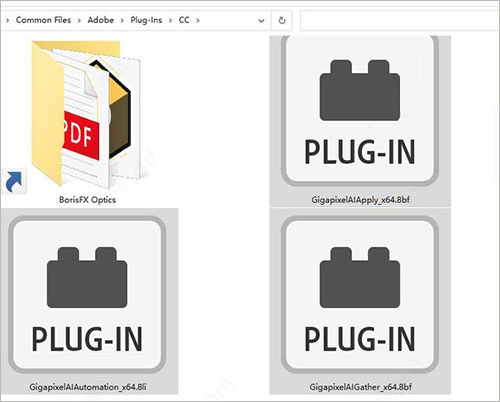Click the GigapixelAIAutomation_x64.8li file name label
The width and height of the screenshot is (500, 402).
coord(88,387)
